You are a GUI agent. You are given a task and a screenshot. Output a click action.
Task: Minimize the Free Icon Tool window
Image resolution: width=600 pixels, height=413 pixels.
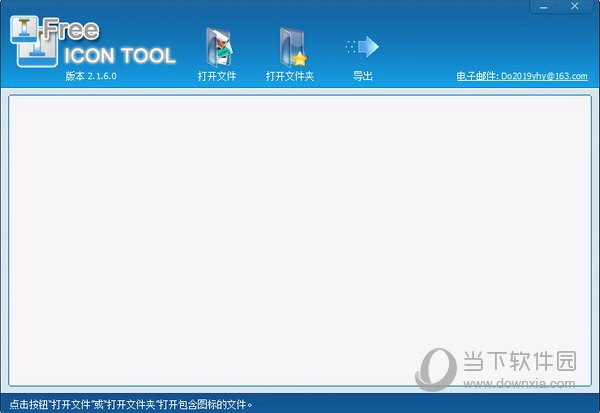coord(544,7)
